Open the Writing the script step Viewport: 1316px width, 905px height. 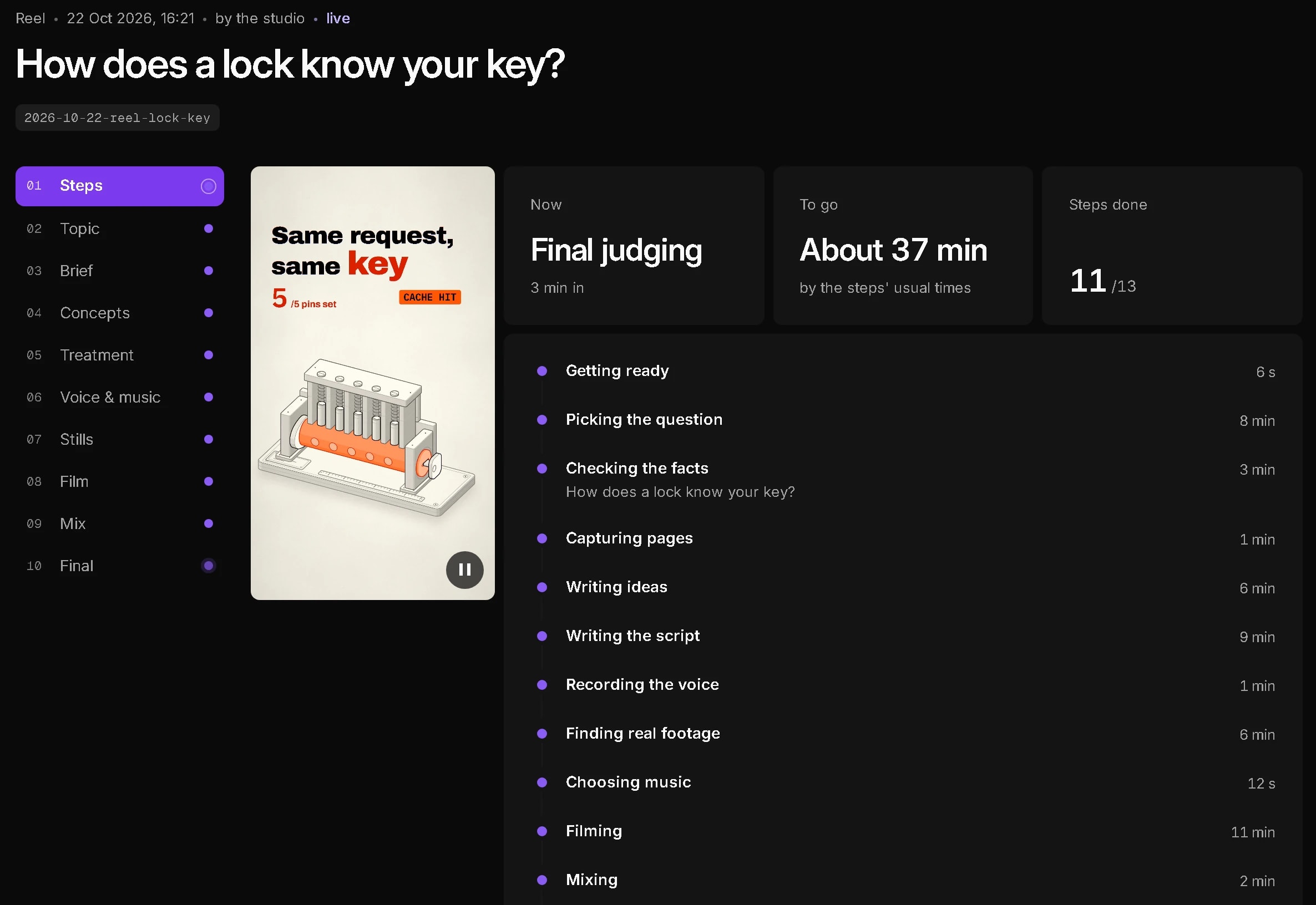coord(903,635)
